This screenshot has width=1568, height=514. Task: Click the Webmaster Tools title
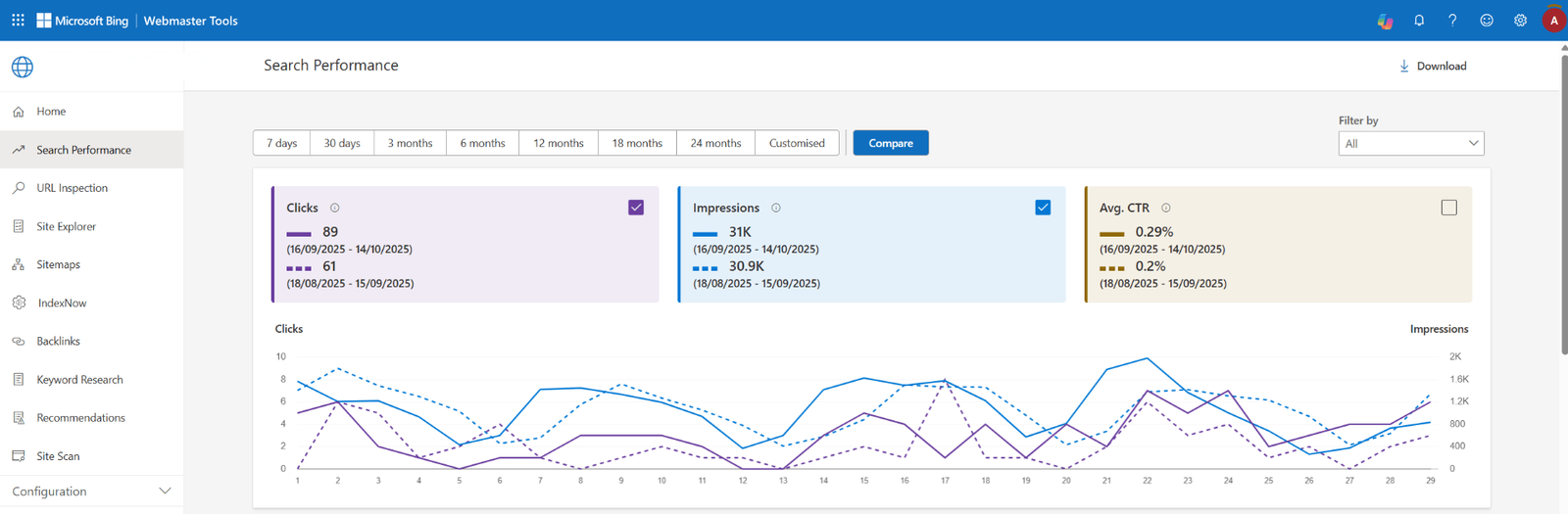pos(191,21)
